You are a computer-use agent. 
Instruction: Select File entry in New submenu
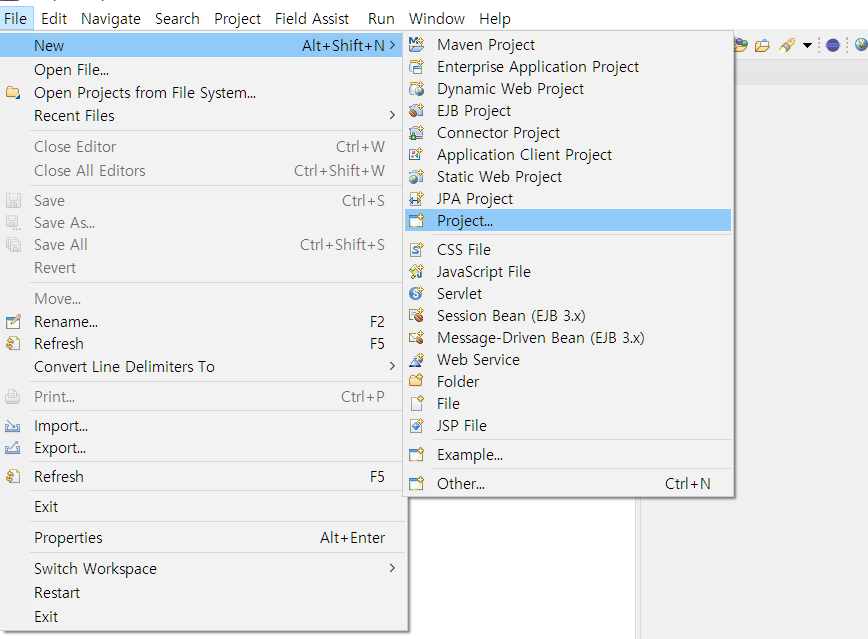tap(568, 404)
